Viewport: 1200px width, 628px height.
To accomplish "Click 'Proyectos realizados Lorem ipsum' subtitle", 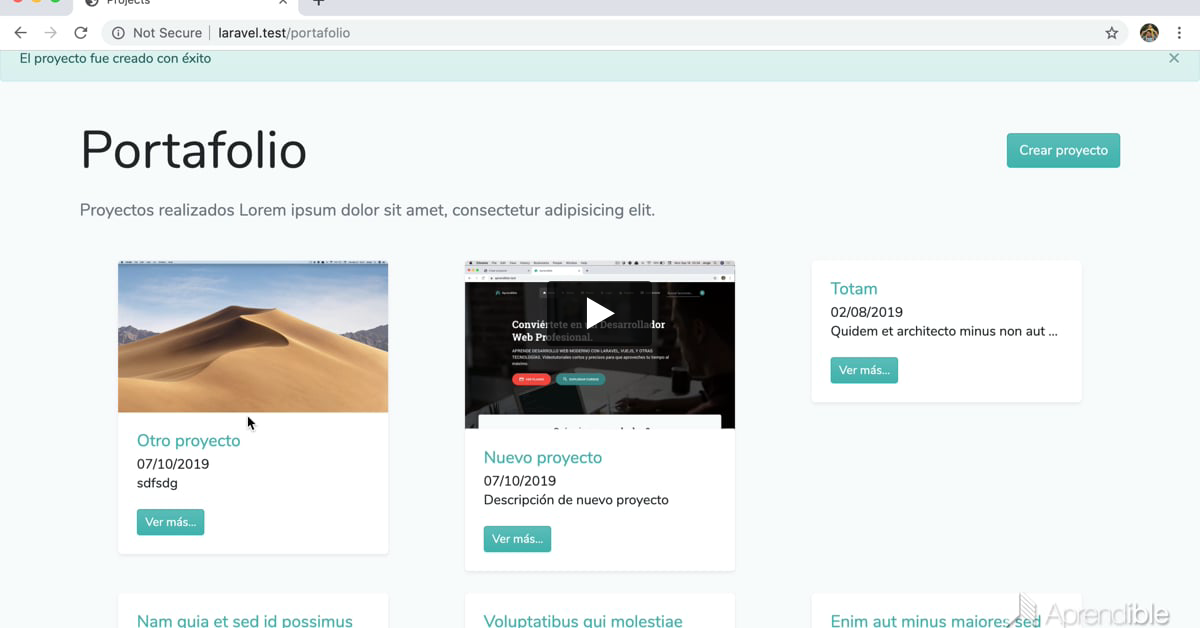I will pyautogui.click(x=367, y=210).
